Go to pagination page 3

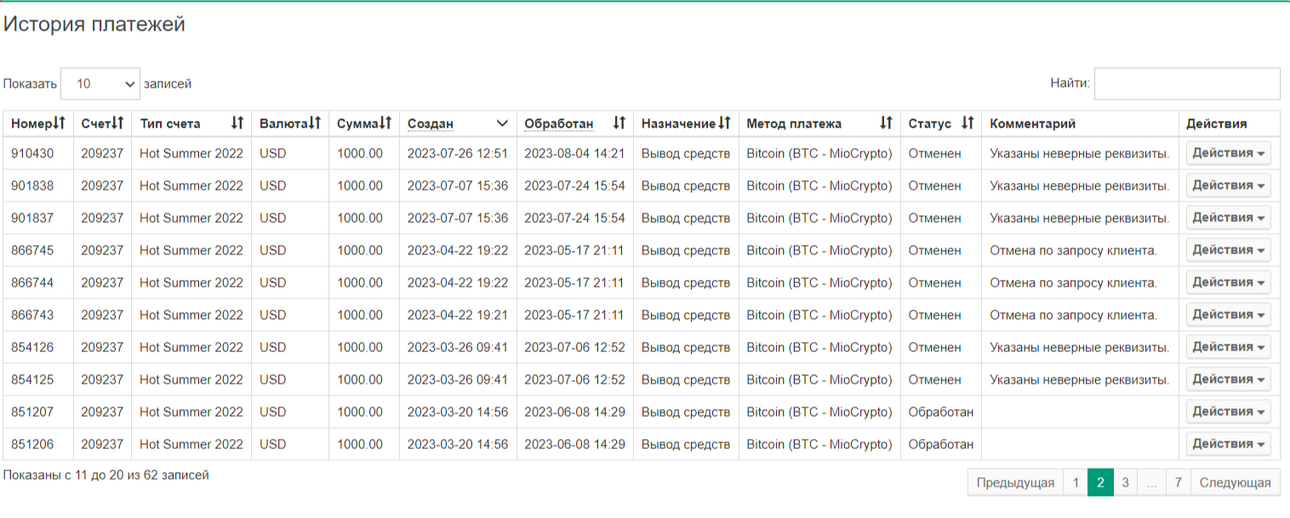click(x=1125, y=482)
